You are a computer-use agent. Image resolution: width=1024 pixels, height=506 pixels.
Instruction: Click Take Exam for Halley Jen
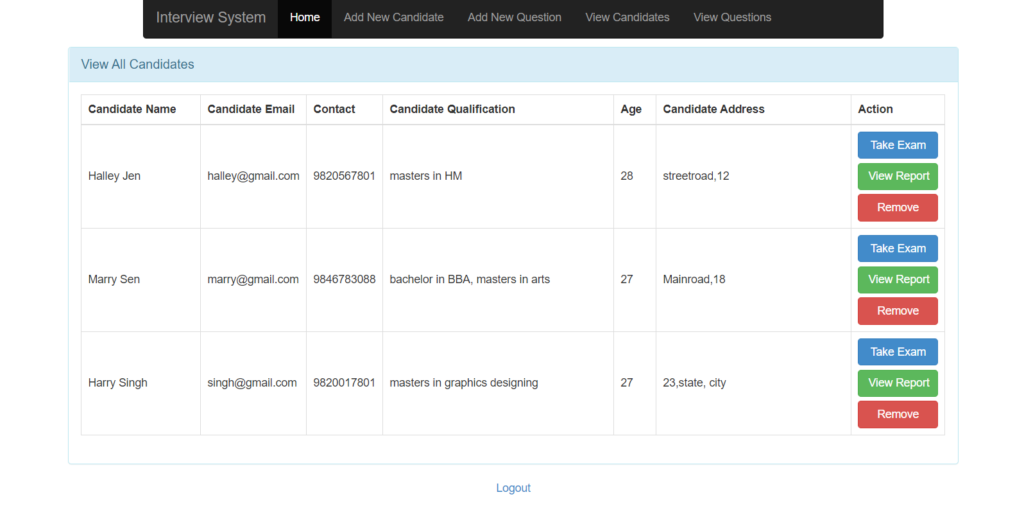point(898,145)
